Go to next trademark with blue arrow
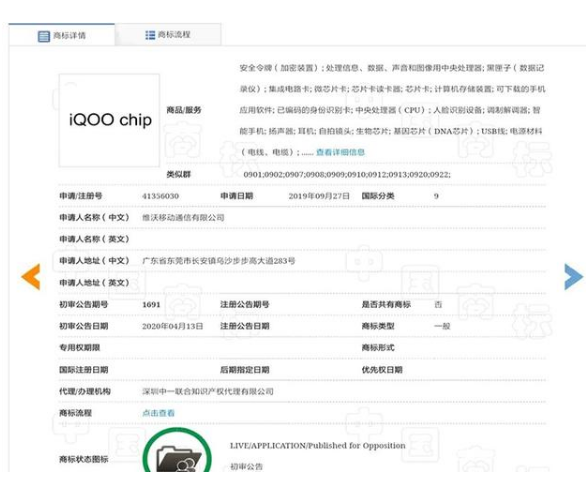586x478 pixels. [573, 277]
